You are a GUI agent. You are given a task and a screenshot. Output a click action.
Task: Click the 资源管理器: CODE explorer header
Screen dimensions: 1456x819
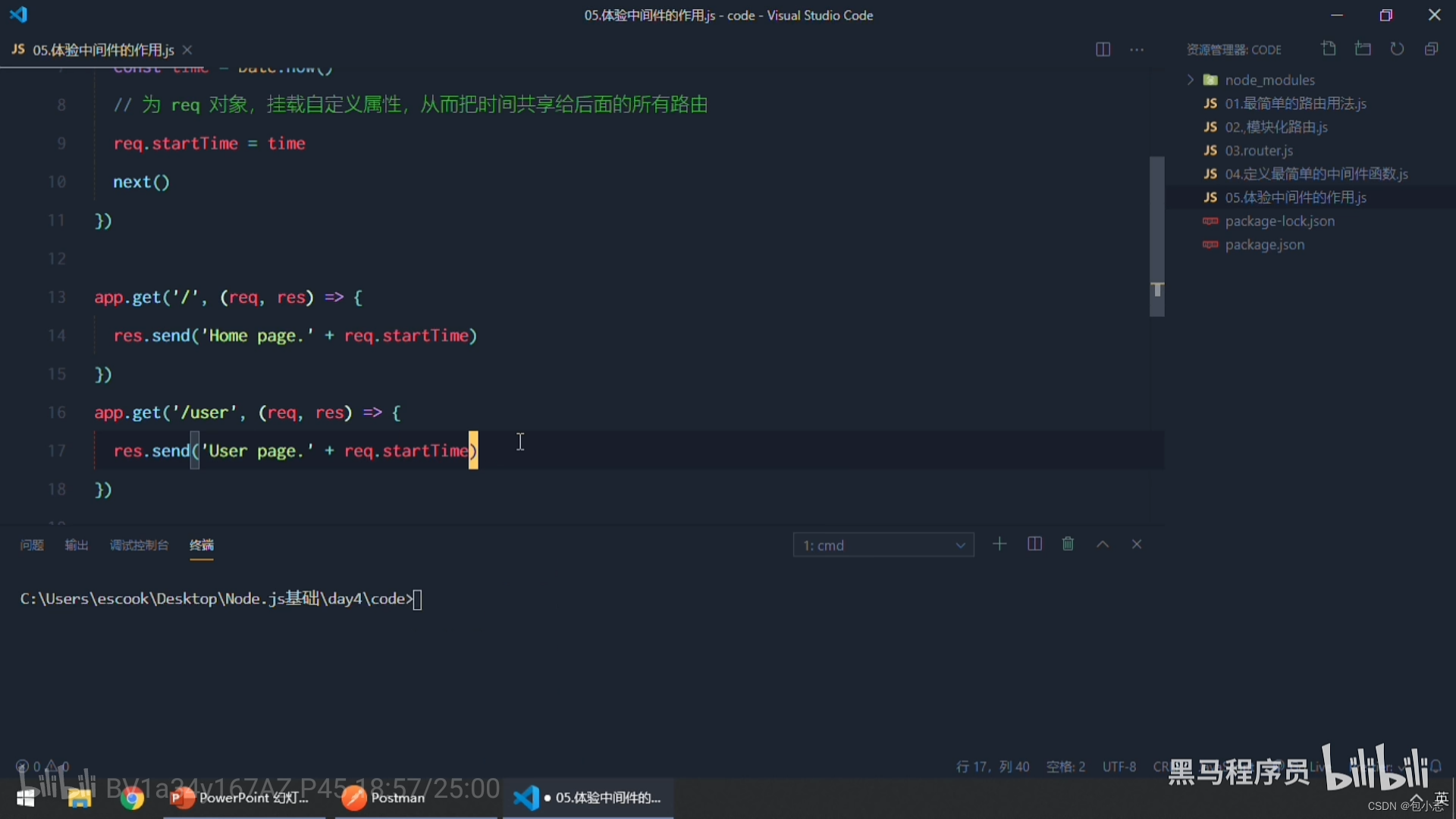[x=1234, y=49]
